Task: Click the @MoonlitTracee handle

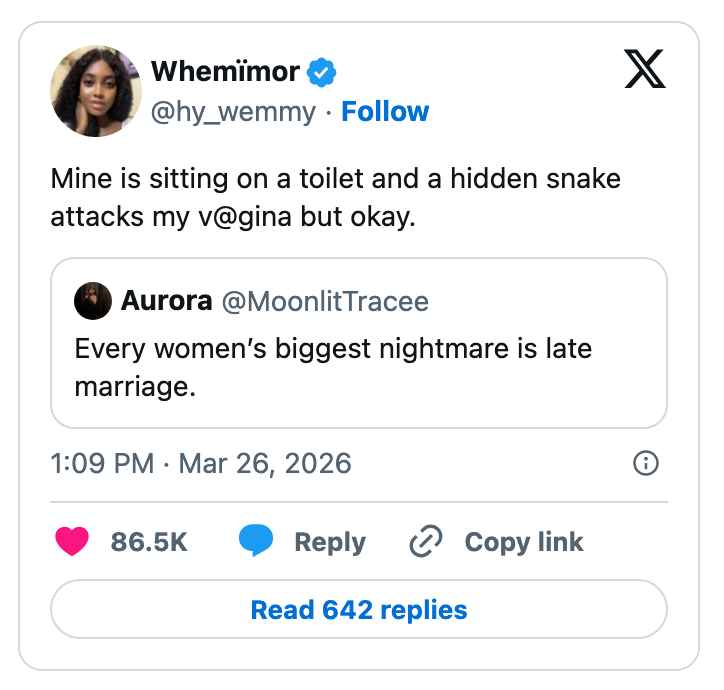Action: tap(324, 301)
